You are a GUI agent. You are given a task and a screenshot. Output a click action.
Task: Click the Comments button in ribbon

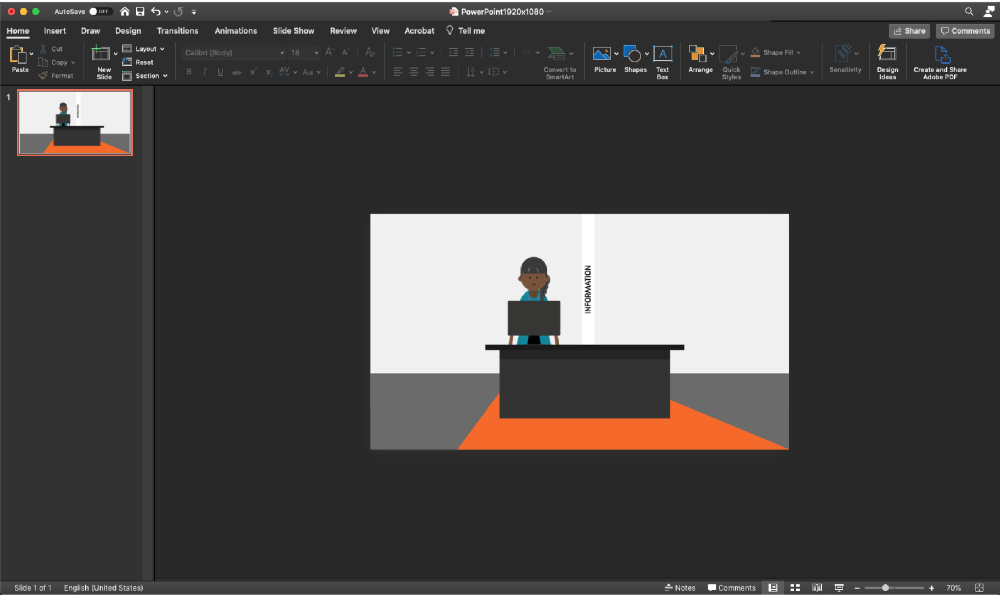coord(966,31)
